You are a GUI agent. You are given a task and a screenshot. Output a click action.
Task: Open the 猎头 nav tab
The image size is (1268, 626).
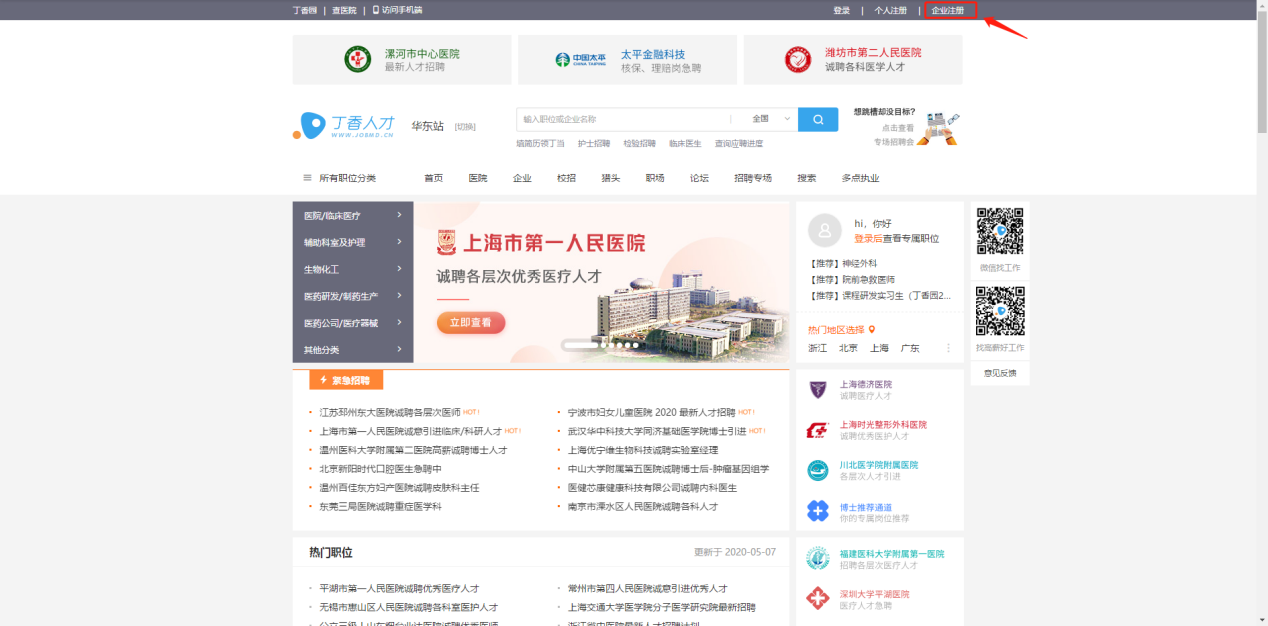(610, 178)
